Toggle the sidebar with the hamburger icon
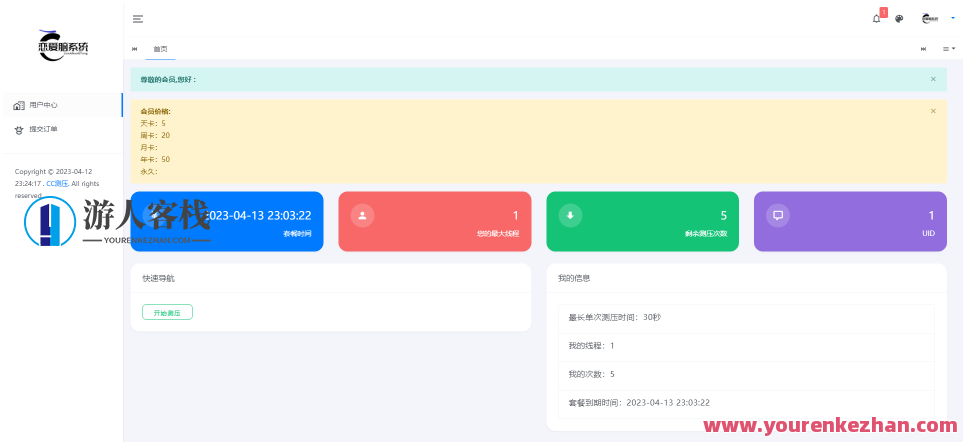 click(x=137, y=19)
